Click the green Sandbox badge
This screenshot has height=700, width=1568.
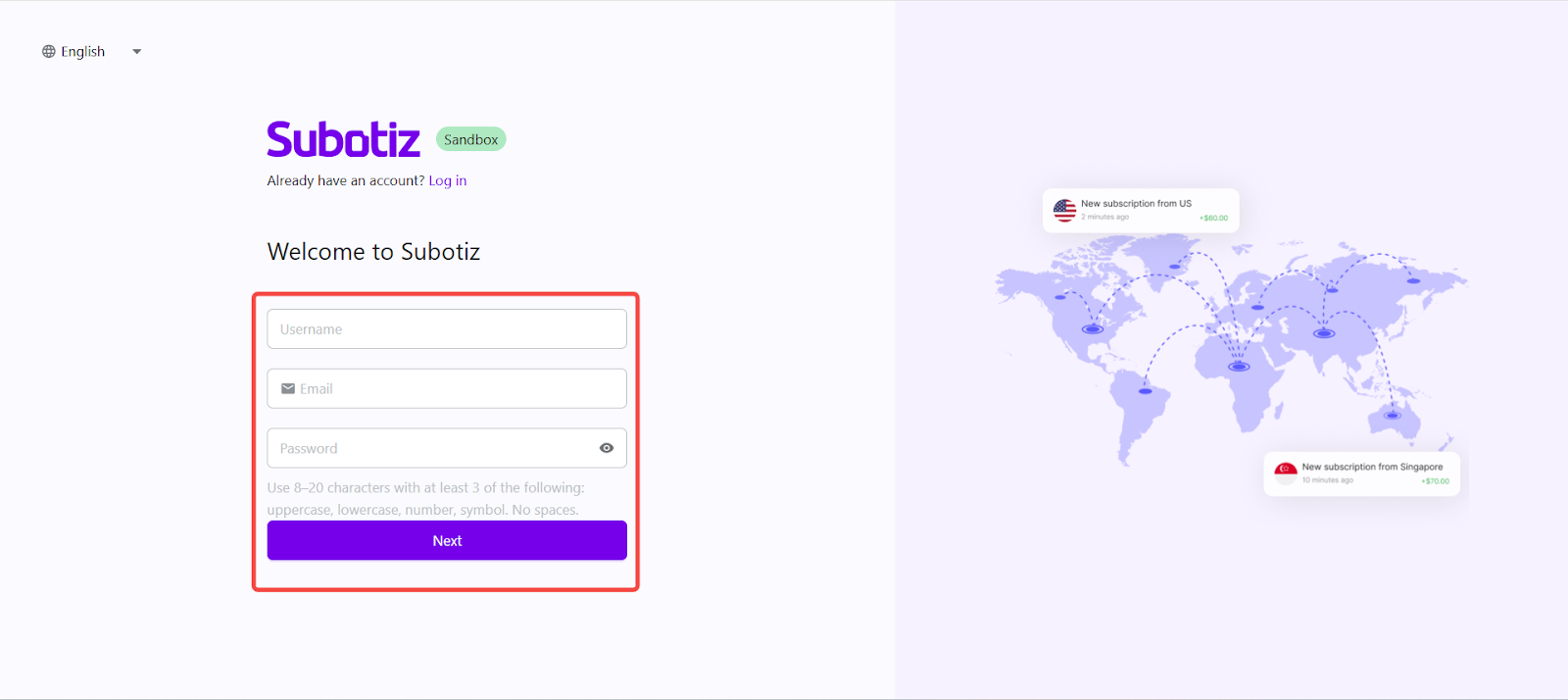tap(470, 139)
